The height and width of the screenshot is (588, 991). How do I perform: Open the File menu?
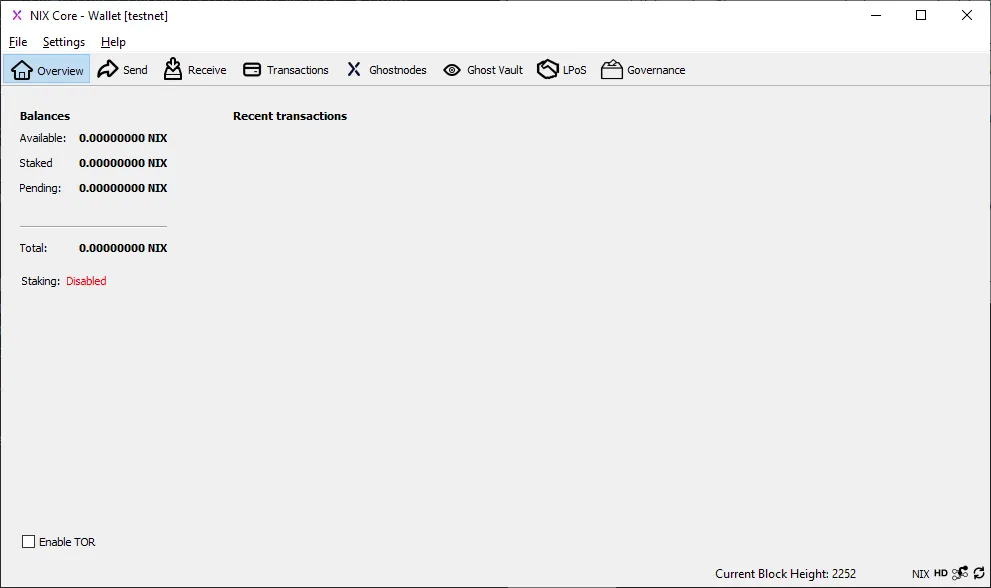(x=18, y=42)
